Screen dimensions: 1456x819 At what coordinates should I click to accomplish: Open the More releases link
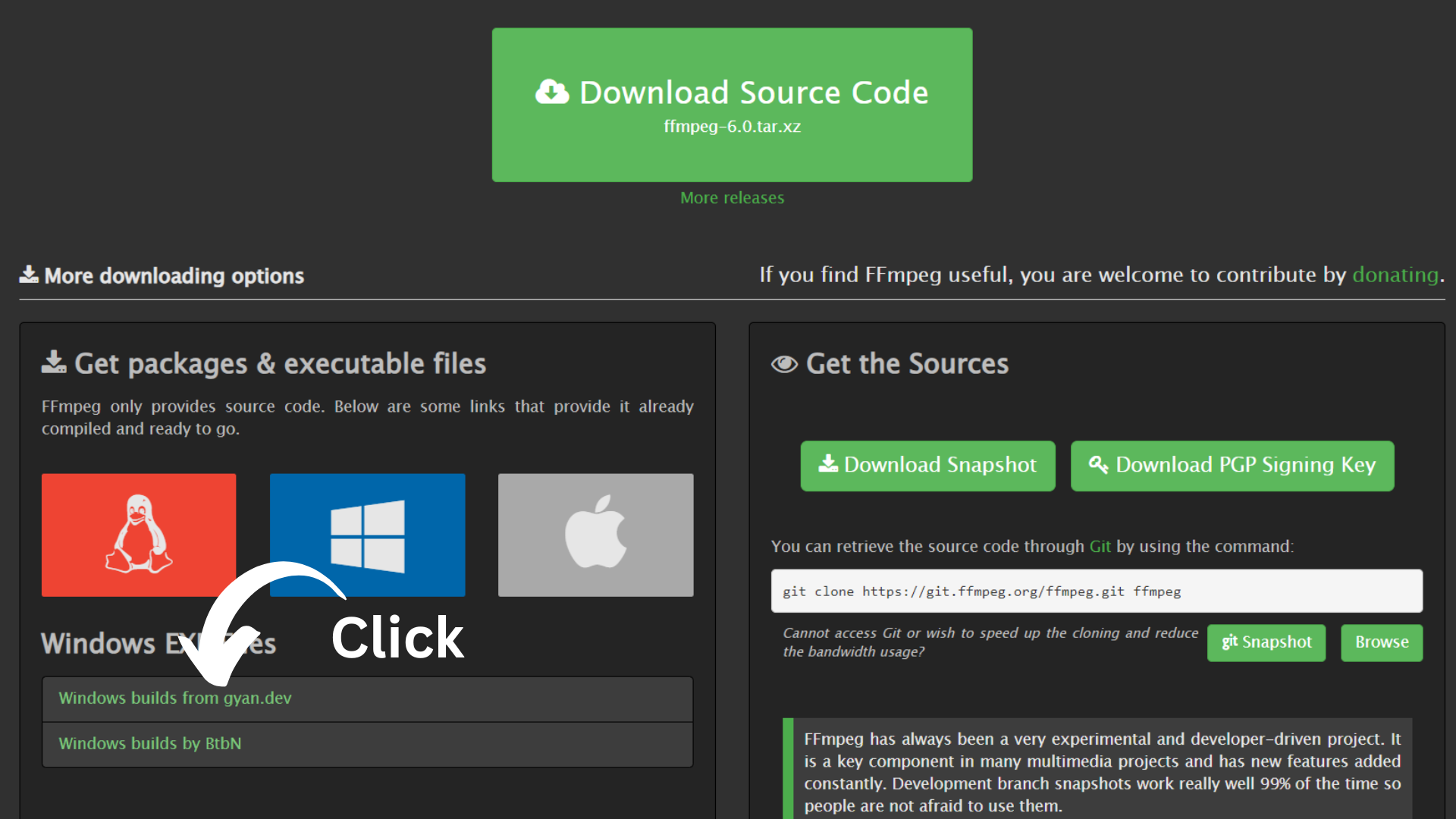click(x=732, y=198)
